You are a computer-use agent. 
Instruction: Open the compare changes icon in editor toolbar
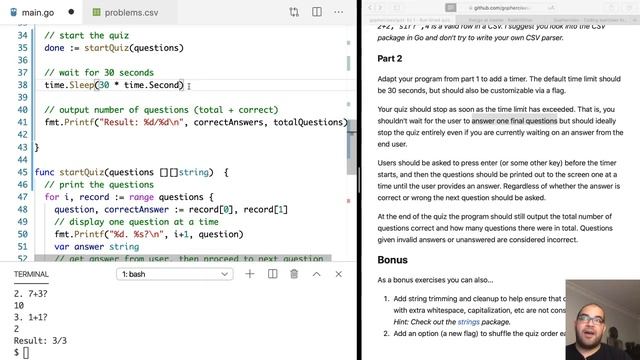(x=294, y=12)
